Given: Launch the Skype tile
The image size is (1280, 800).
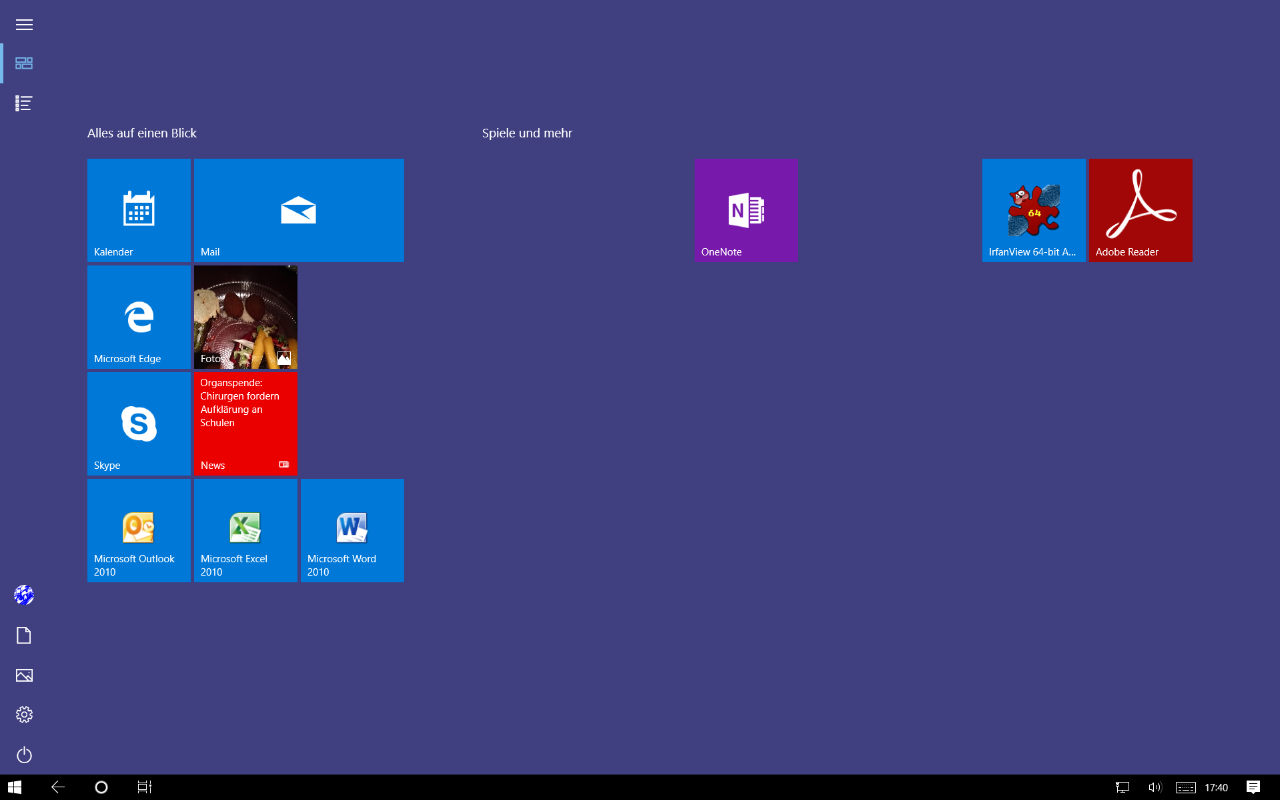Looking at the screenshot, I should pyautogui.click(x=139, y=424).
